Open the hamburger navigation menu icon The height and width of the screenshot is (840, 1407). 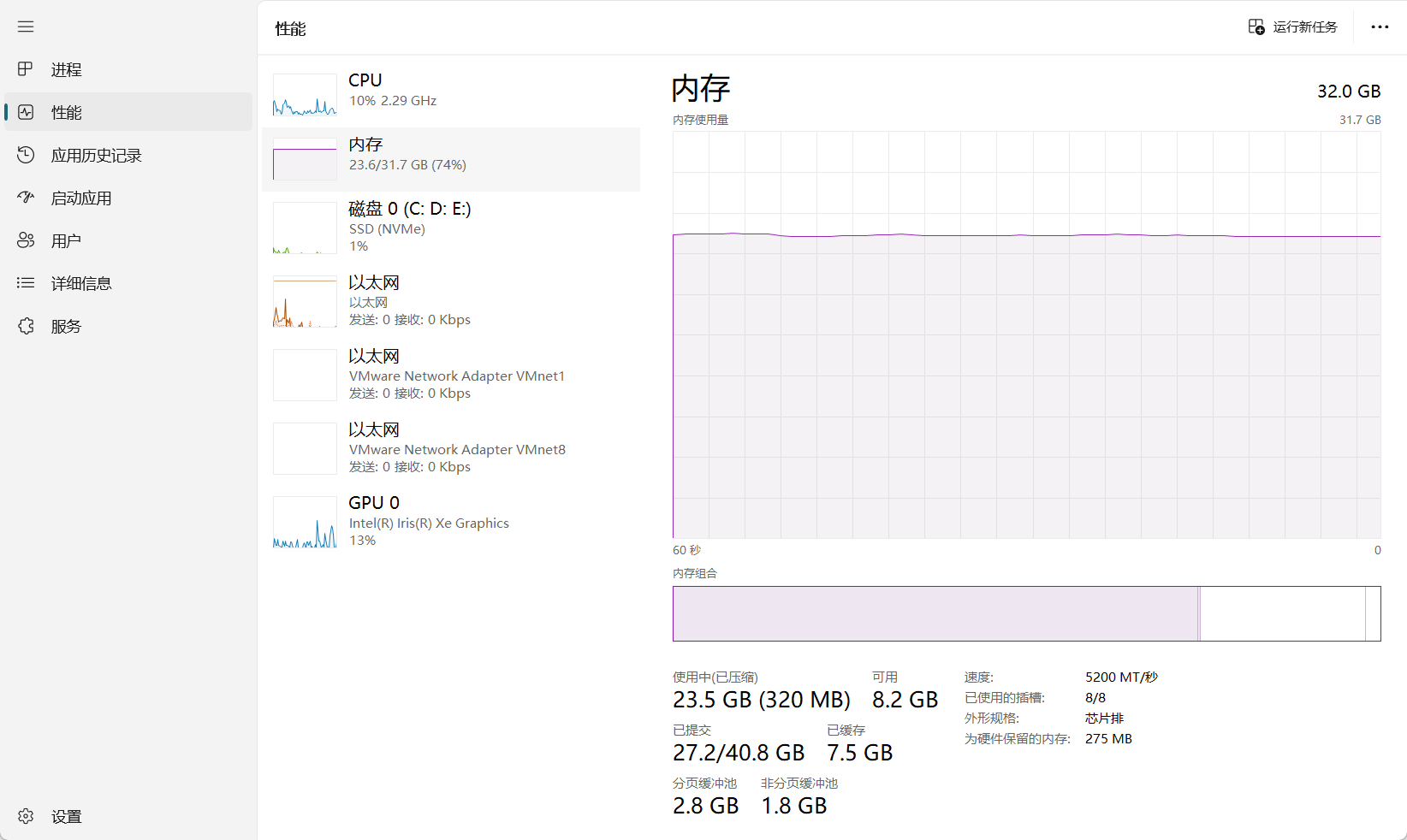pyautogui.click(x=26, y=27)
